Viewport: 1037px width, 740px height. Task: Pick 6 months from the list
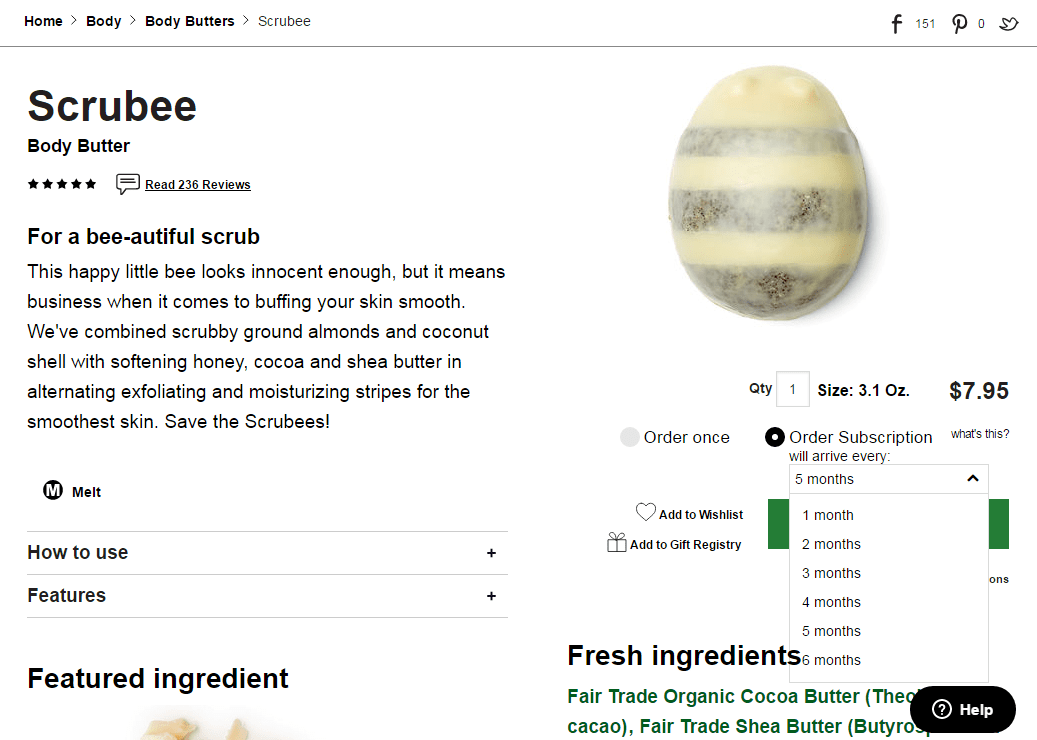pos(831,660)
